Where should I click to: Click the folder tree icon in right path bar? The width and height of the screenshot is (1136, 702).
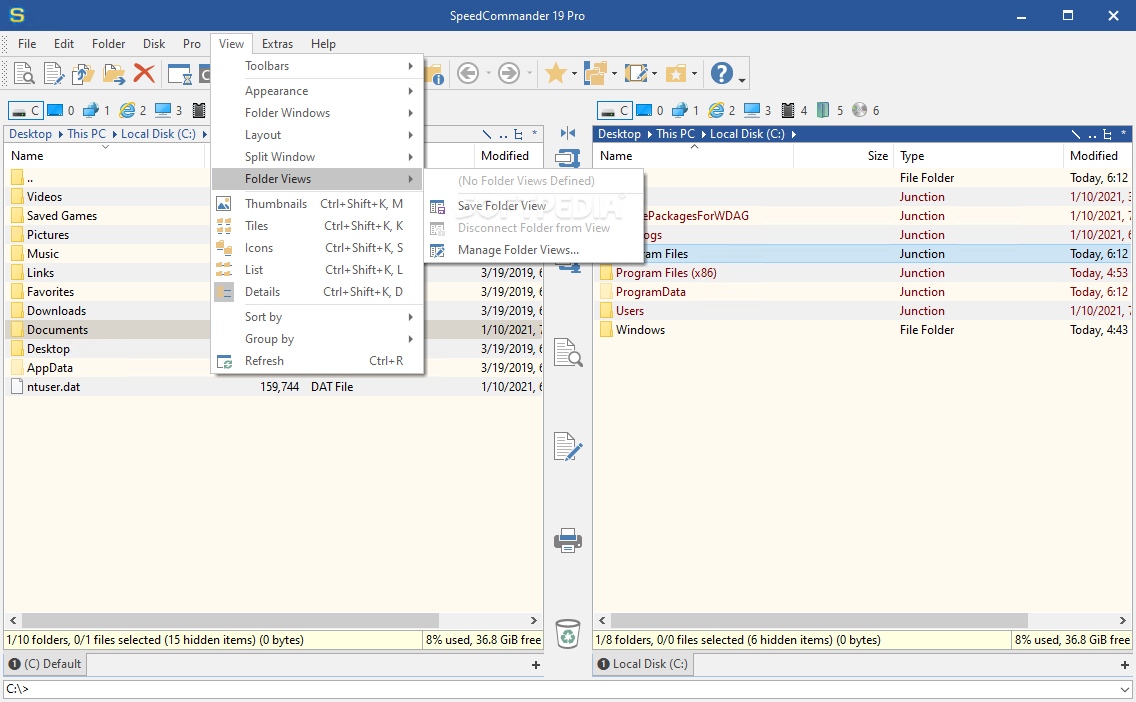click(1107, 134)
